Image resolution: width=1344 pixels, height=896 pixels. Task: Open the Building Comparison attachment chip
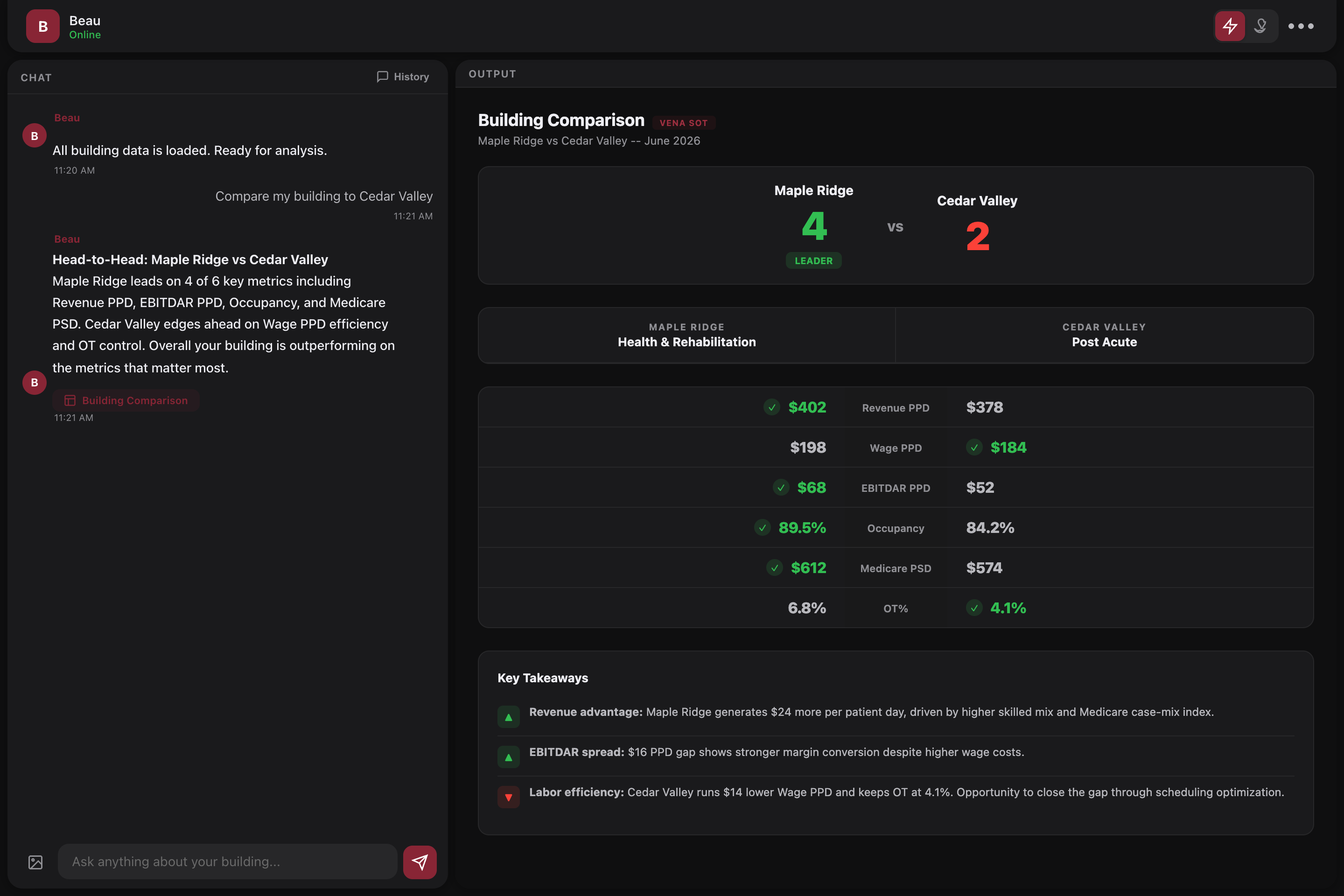(x=126, y=400)
